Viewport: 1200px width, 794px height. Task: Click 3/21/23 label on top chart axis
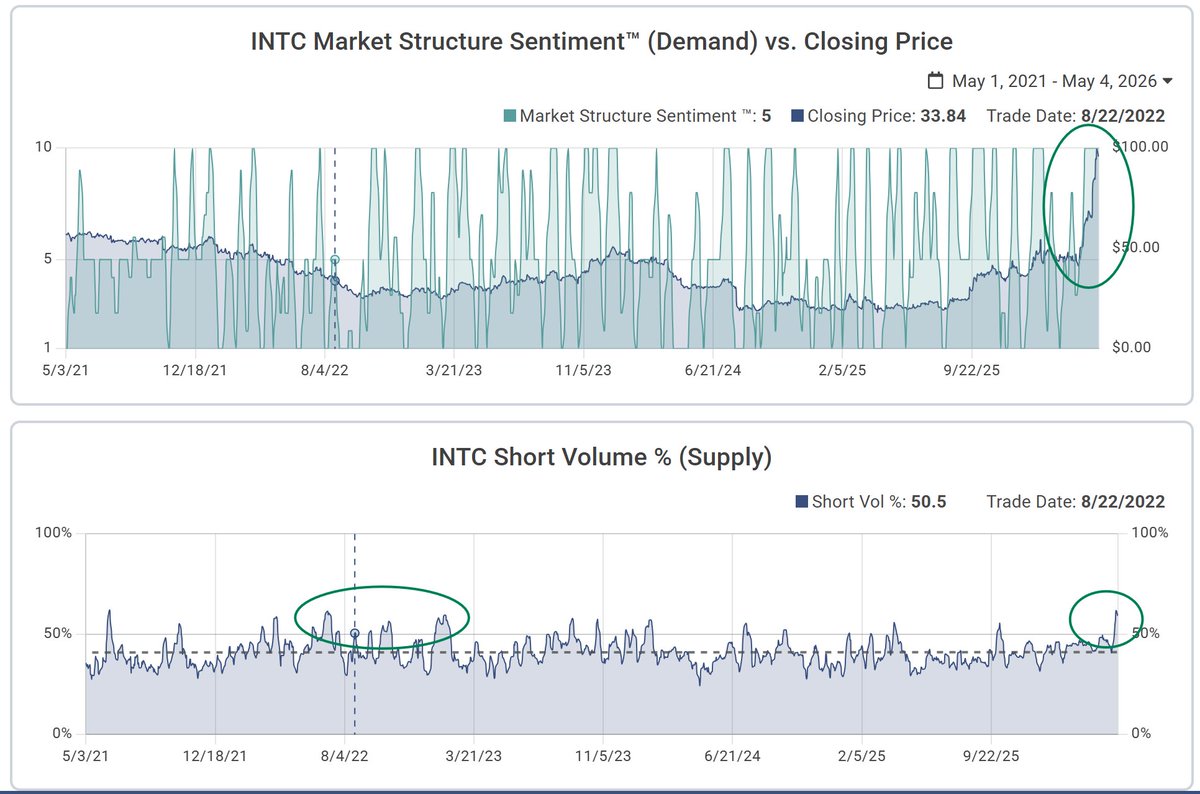(454, 369)
